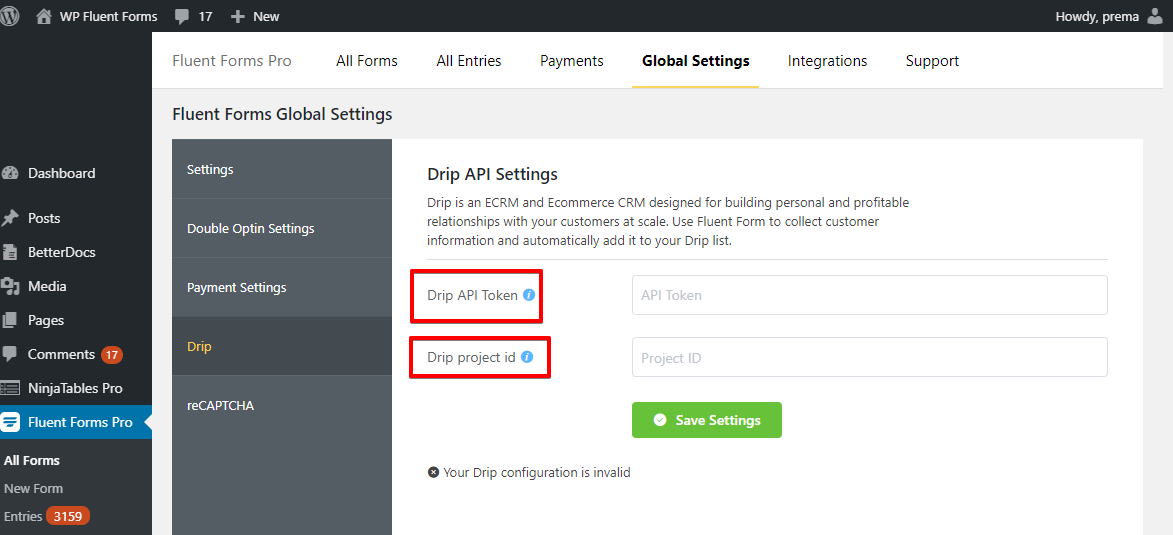1173x535 pixels.
Task: Click the 17 comments count in admin bar
Action: point(205,16)
